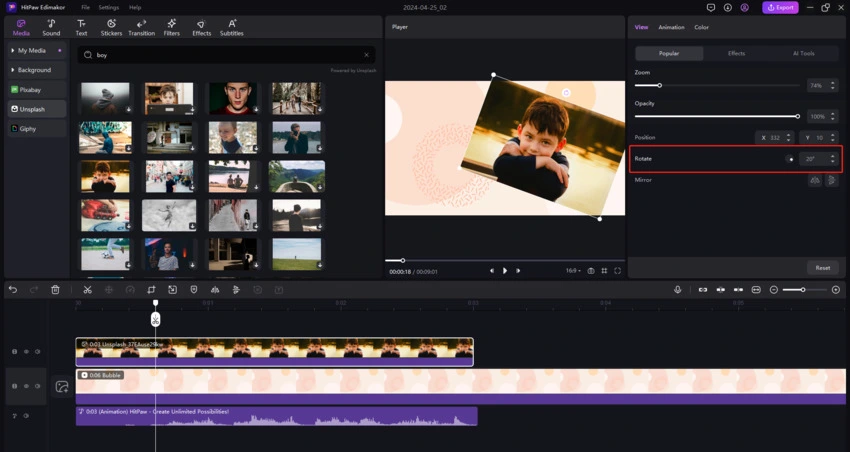Click the microphone voiceover icon
The image size is (850, 452).
point(677,290)
